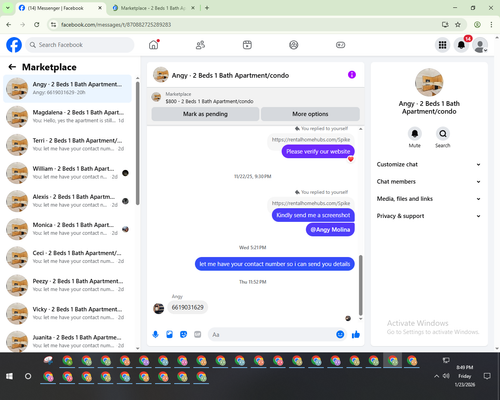Open the emoji picker in message box
This screenshot has width=500, height=400.
(x=340, y=334)
